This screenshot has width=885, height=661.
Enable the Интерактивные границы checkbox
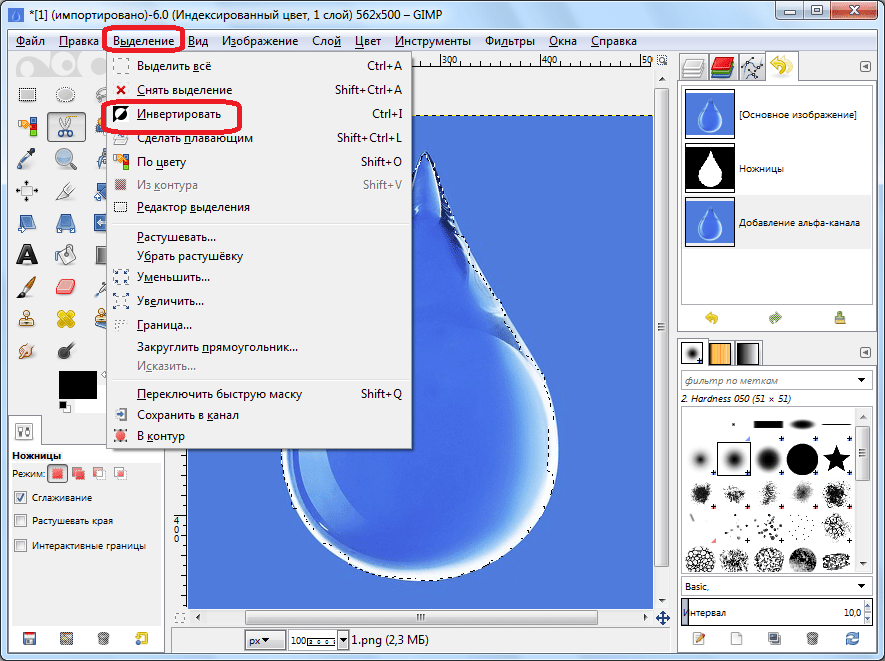[21, 545]
